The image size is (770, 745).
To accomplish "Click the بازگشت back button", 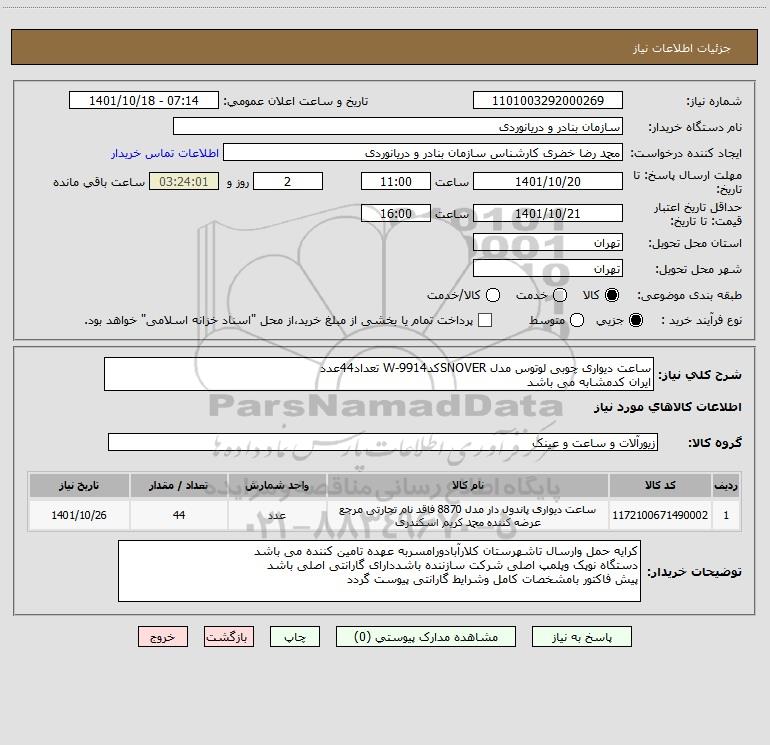I will (x=229, y=636).
